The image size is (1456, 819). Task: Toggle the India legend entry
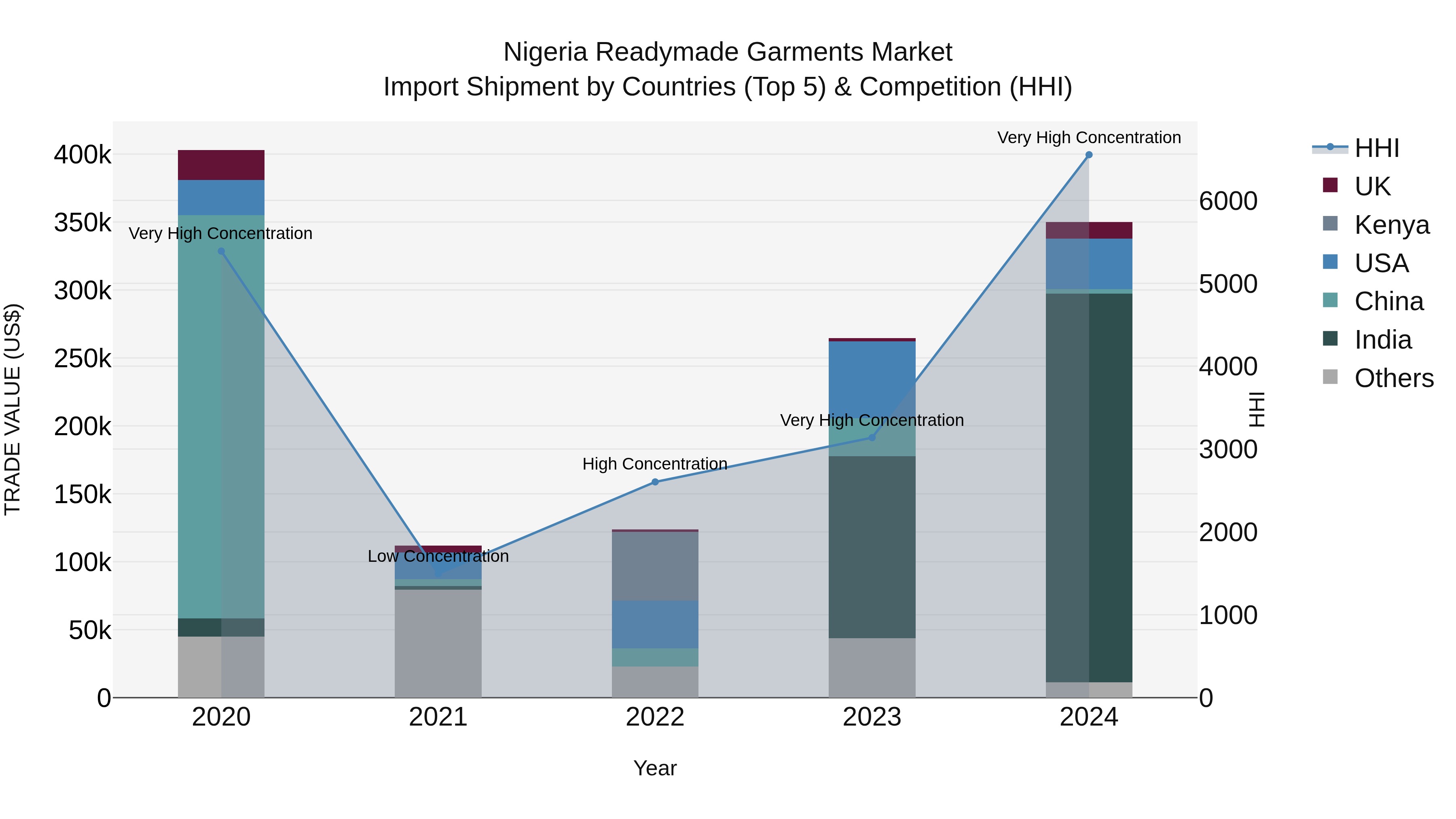tap(1367, 340)
